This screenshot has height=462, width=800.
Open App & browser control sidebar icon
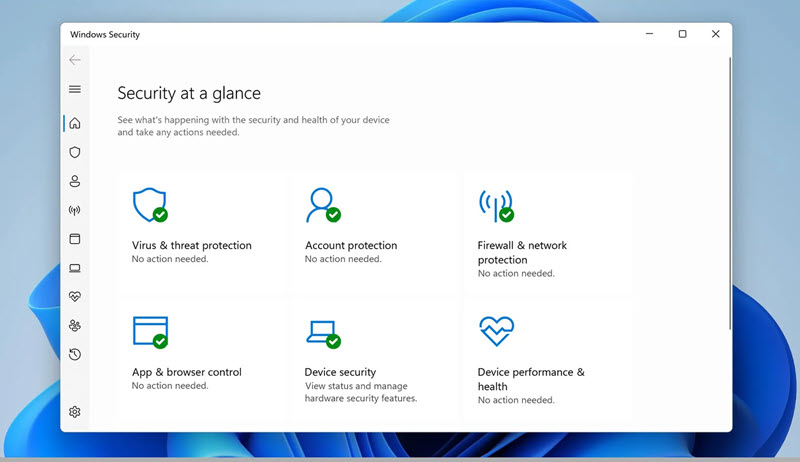tap(74, 239)
